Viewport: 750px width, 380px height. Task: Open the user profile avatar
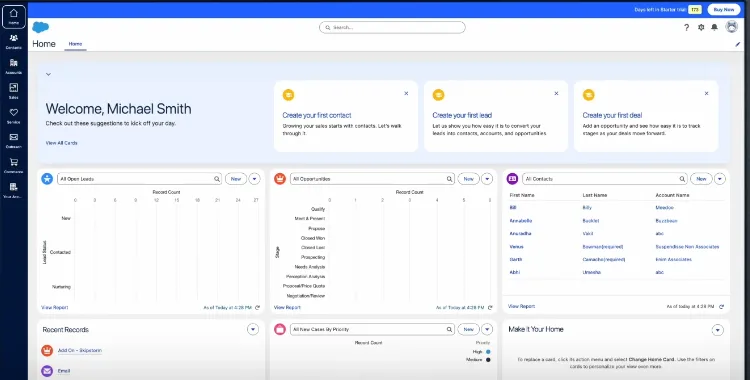point(731,27)
